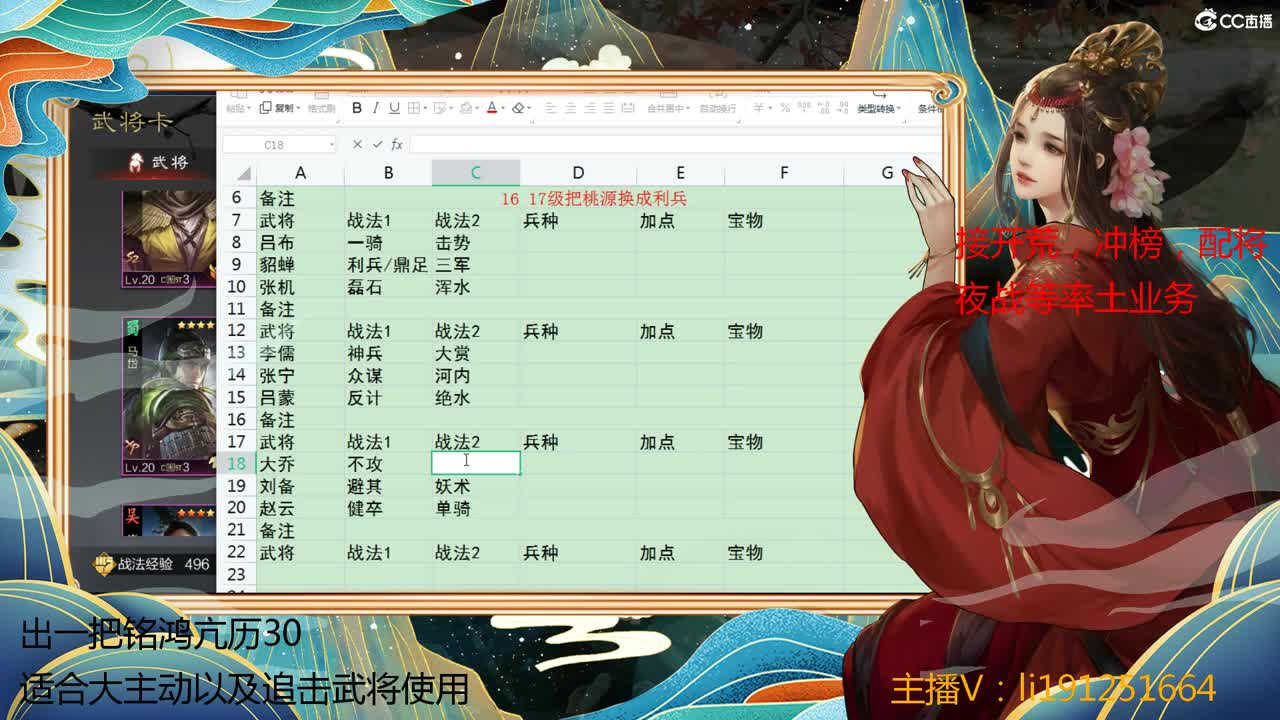Viewport: 1280px width, 720px height.
Task: Open the copy (复制) dropdown arrow
Action: 299,108
